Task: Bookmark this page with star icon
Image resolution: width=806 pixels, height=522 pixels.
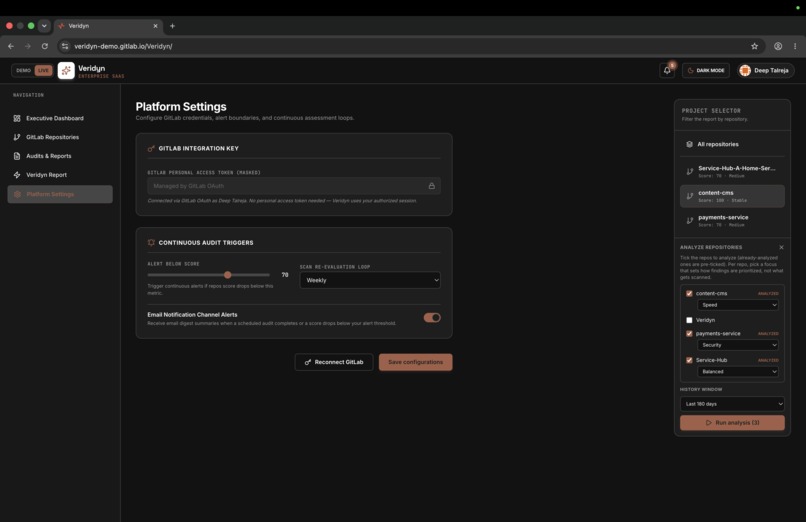Action: 754,46
